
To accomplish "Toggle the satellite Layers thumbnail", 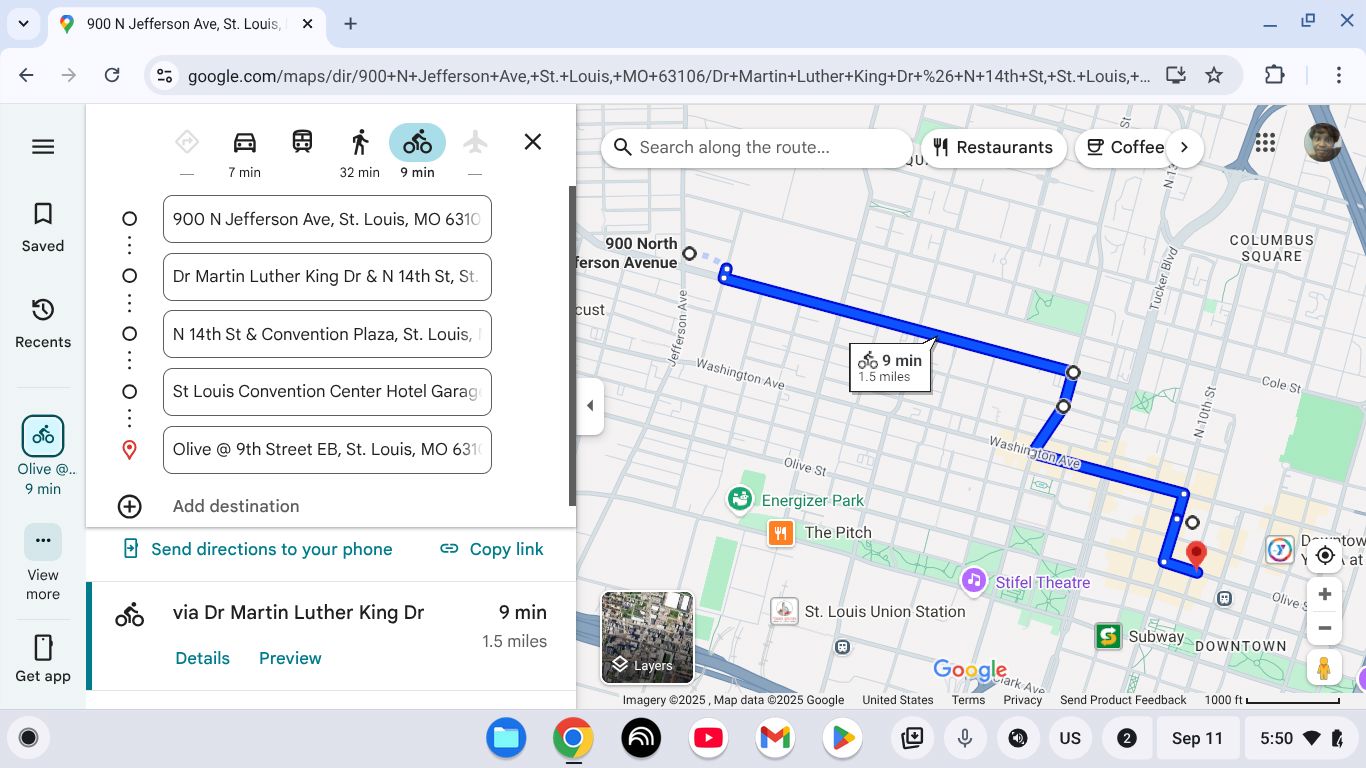I will point(647,637).
